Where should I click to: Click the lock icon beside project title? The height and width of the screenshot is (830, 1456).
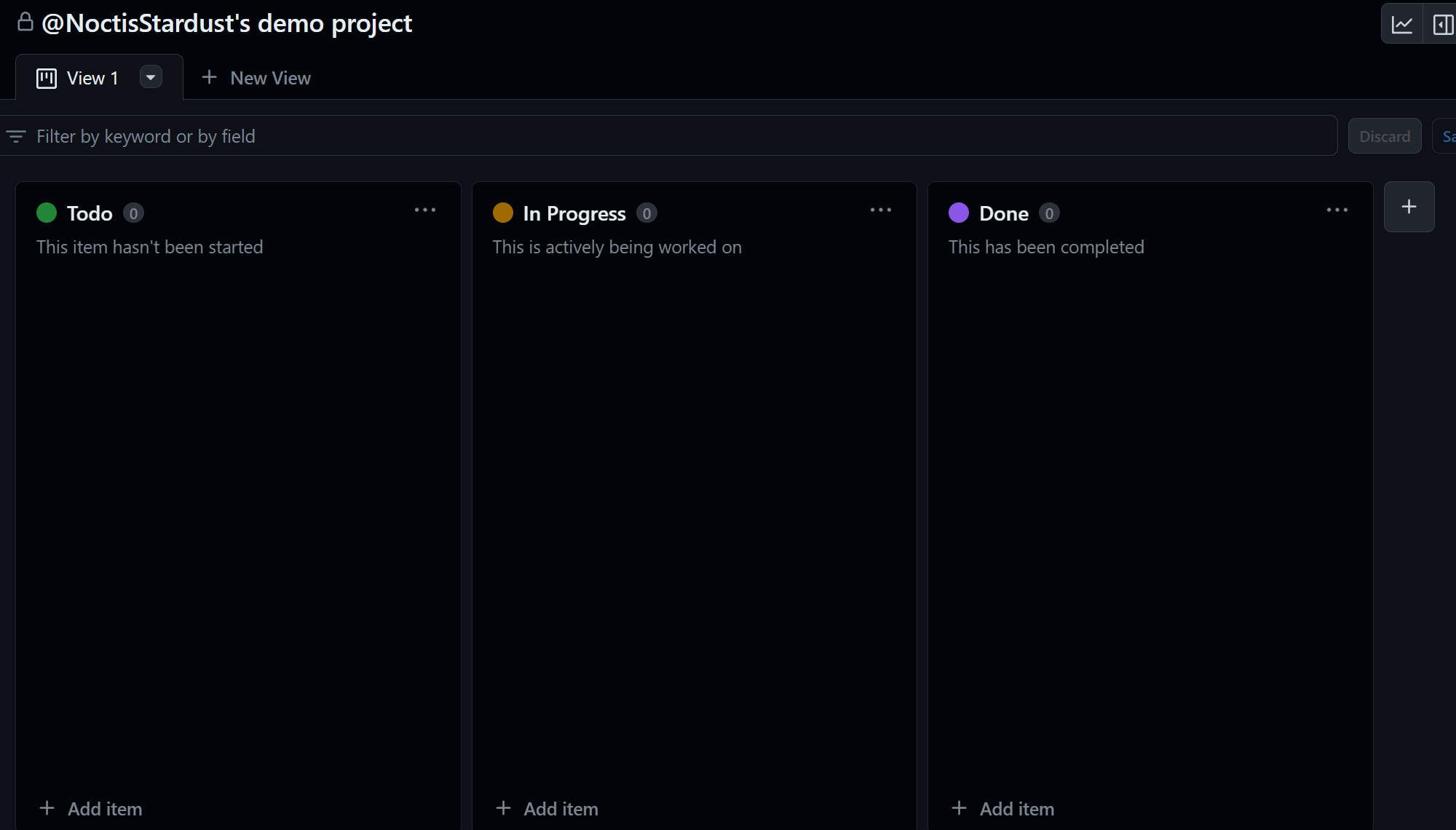[x=25, y=22]
